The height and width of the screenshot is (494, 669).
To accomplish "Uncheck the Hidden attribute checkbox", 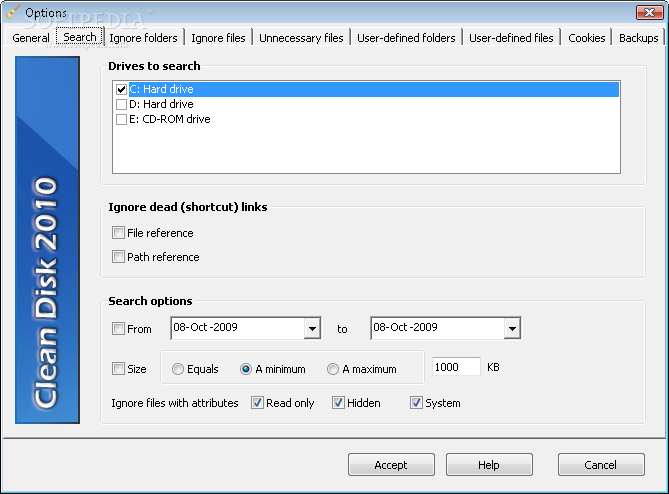I will coord(338,402).
